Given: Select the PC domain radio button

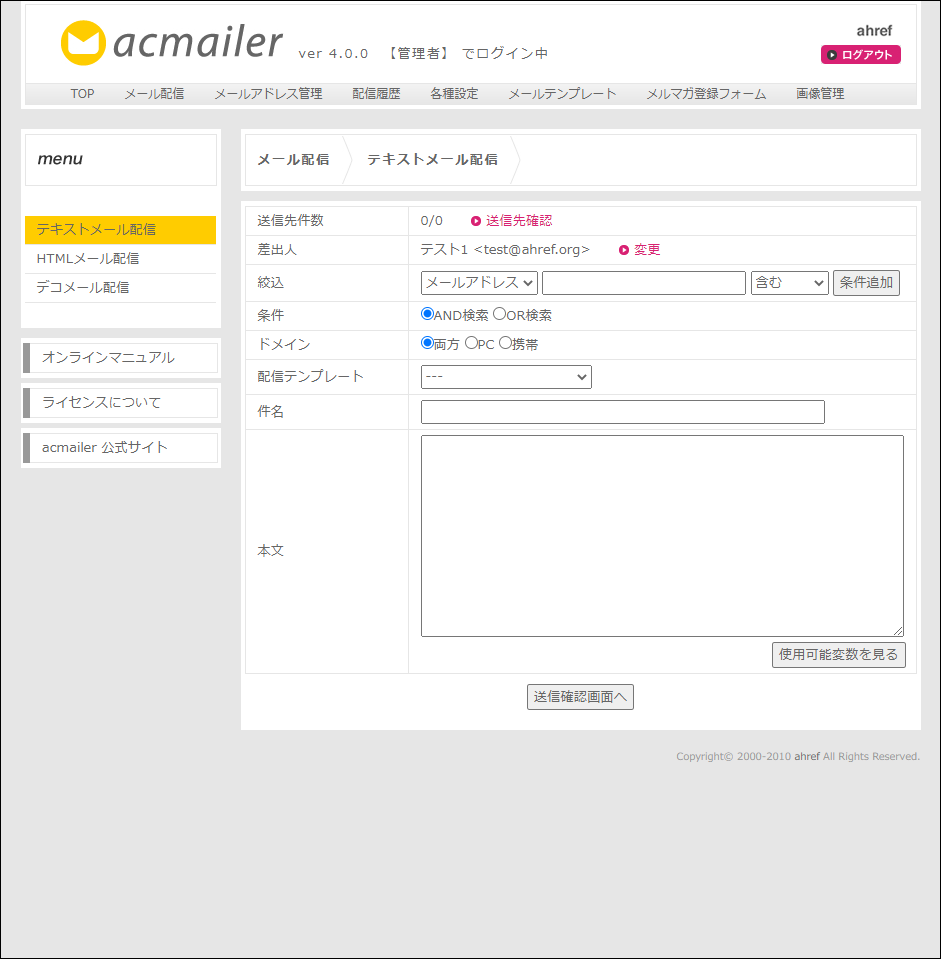Looking at the screenshot, I should pyautogui.click(x=473, y=345).
